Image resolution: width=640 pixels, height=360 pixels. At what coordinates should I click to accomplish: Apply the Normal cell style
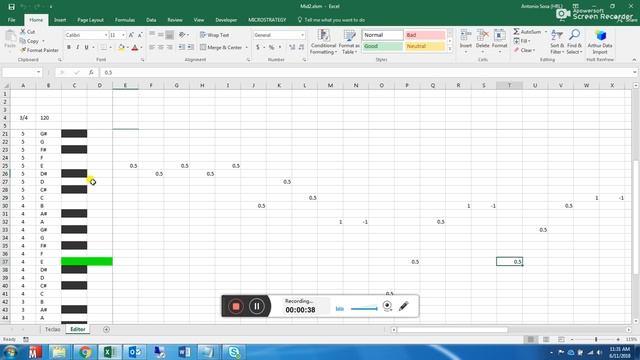[382, 35]
